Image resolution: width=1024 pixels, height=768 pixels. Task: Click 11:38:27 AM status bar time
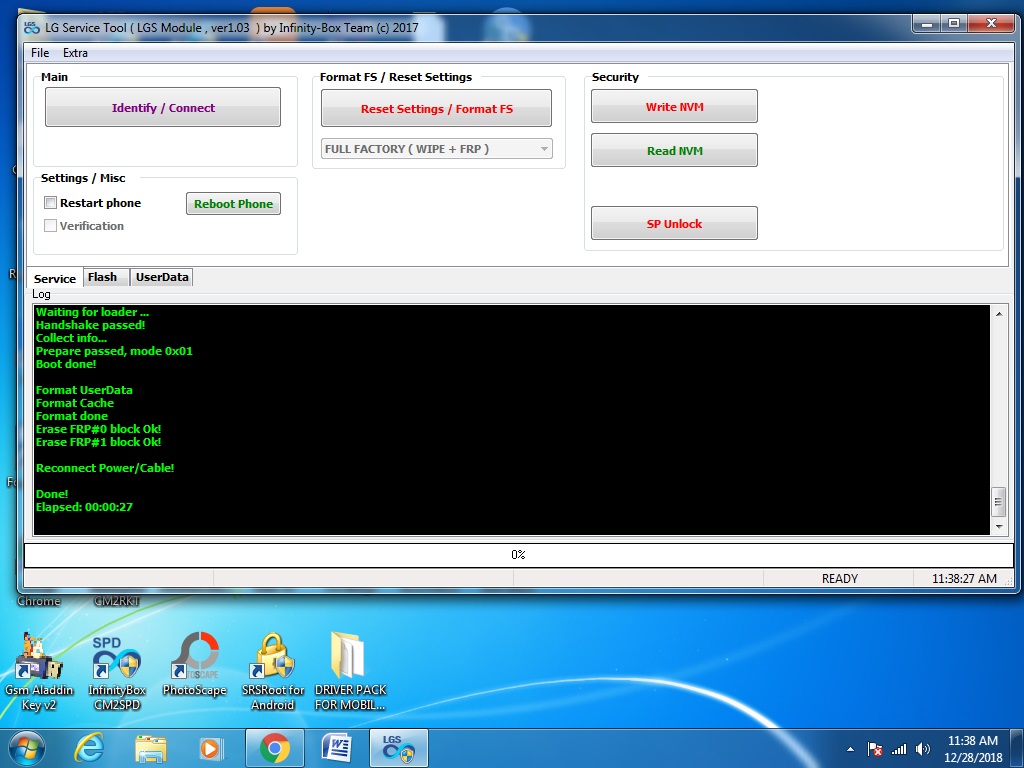tap(964, 579)
